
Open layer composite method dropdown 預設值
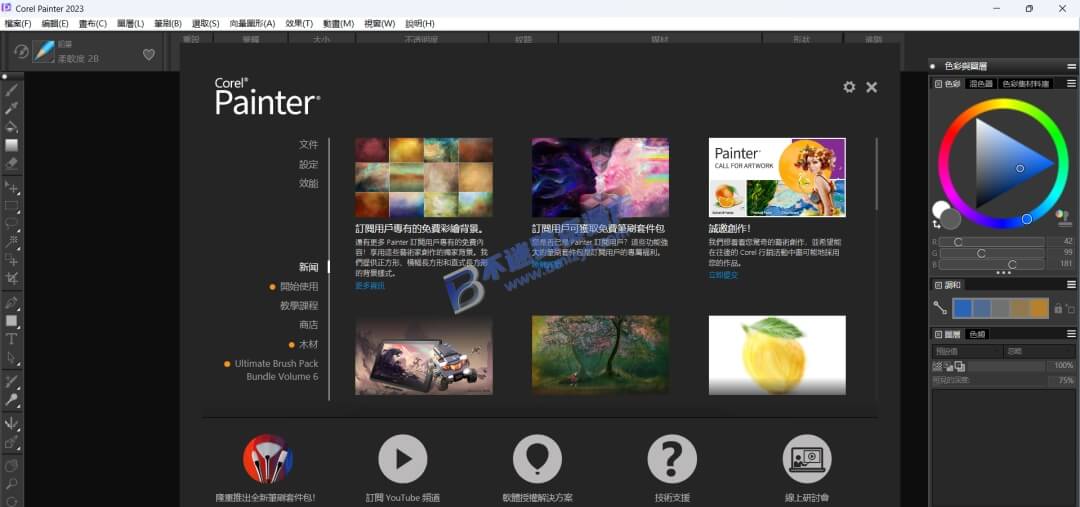(967, 351)
